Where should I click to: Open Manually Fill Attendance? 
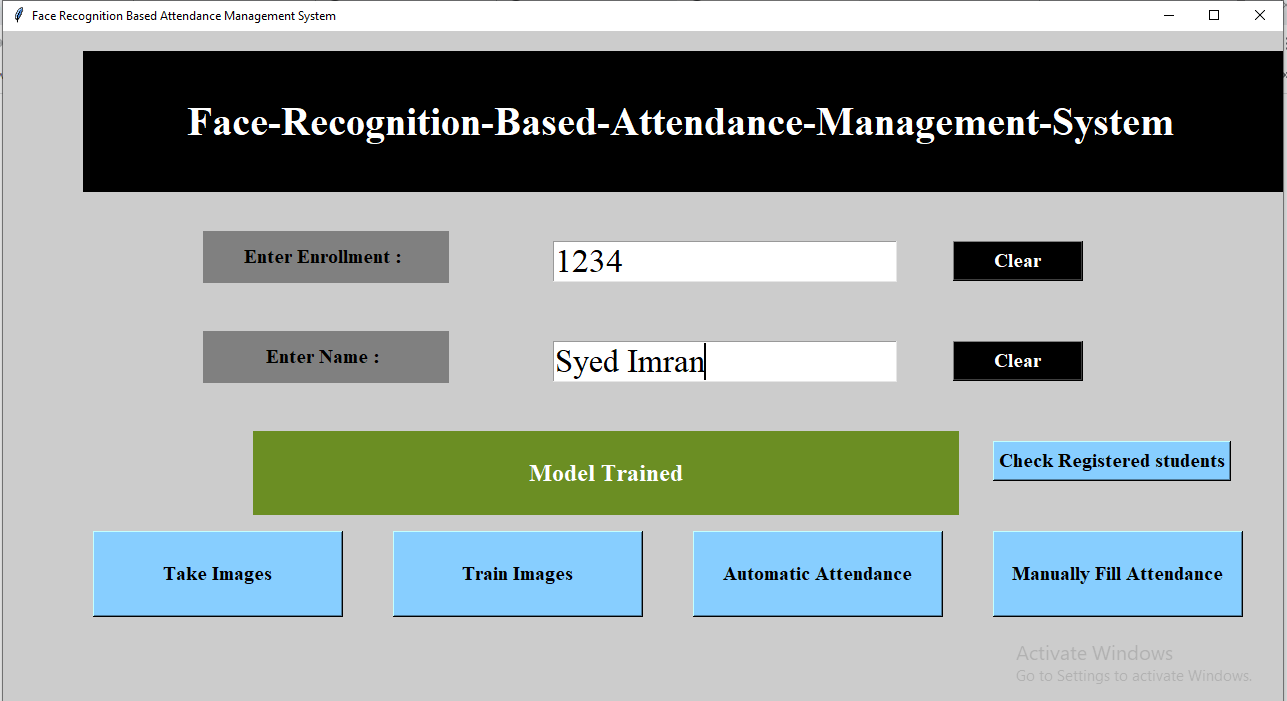coord(1117,573)
